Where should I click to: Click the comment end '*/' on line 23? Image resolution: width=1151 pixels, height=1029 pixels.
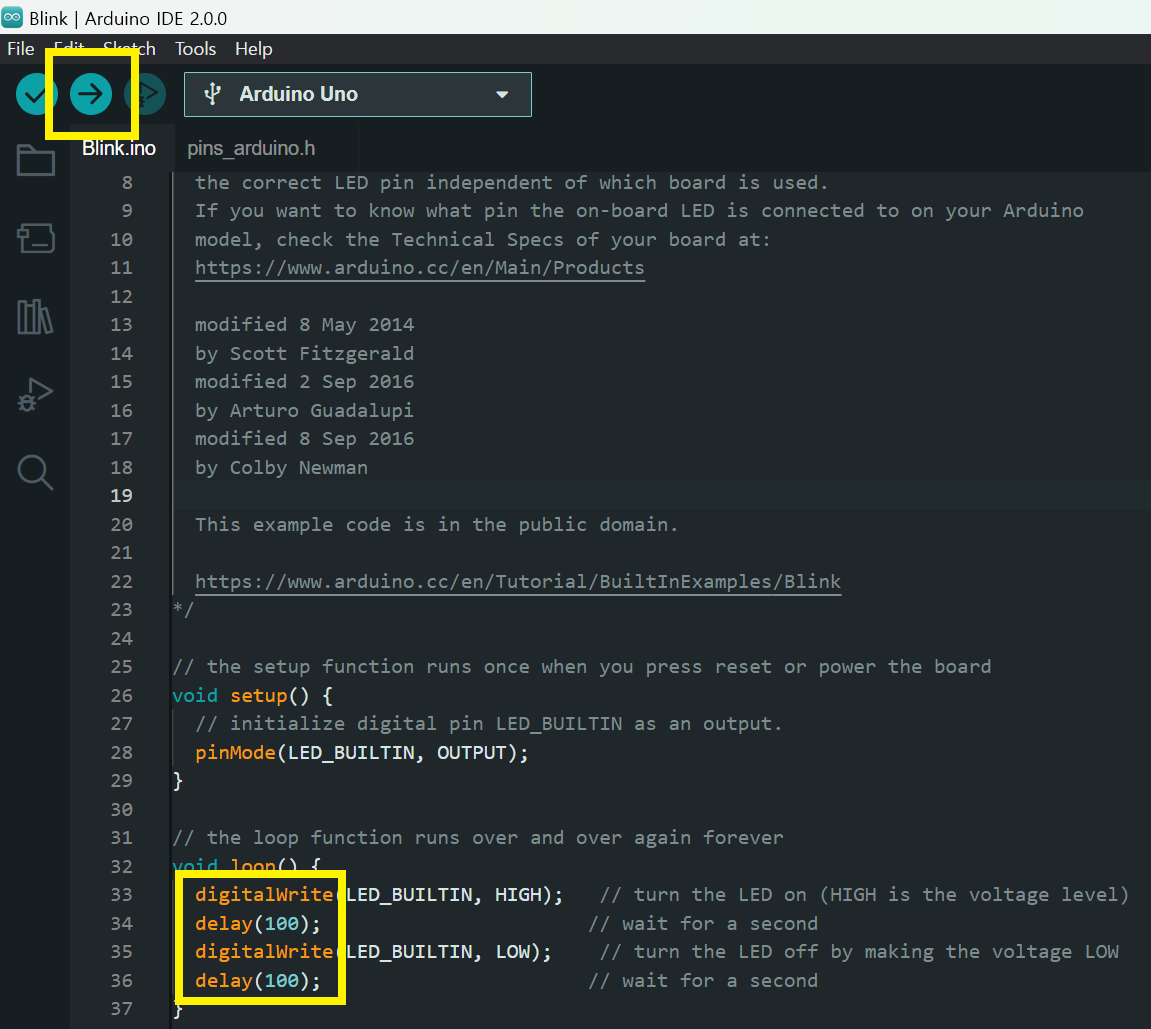pos(183,610)
